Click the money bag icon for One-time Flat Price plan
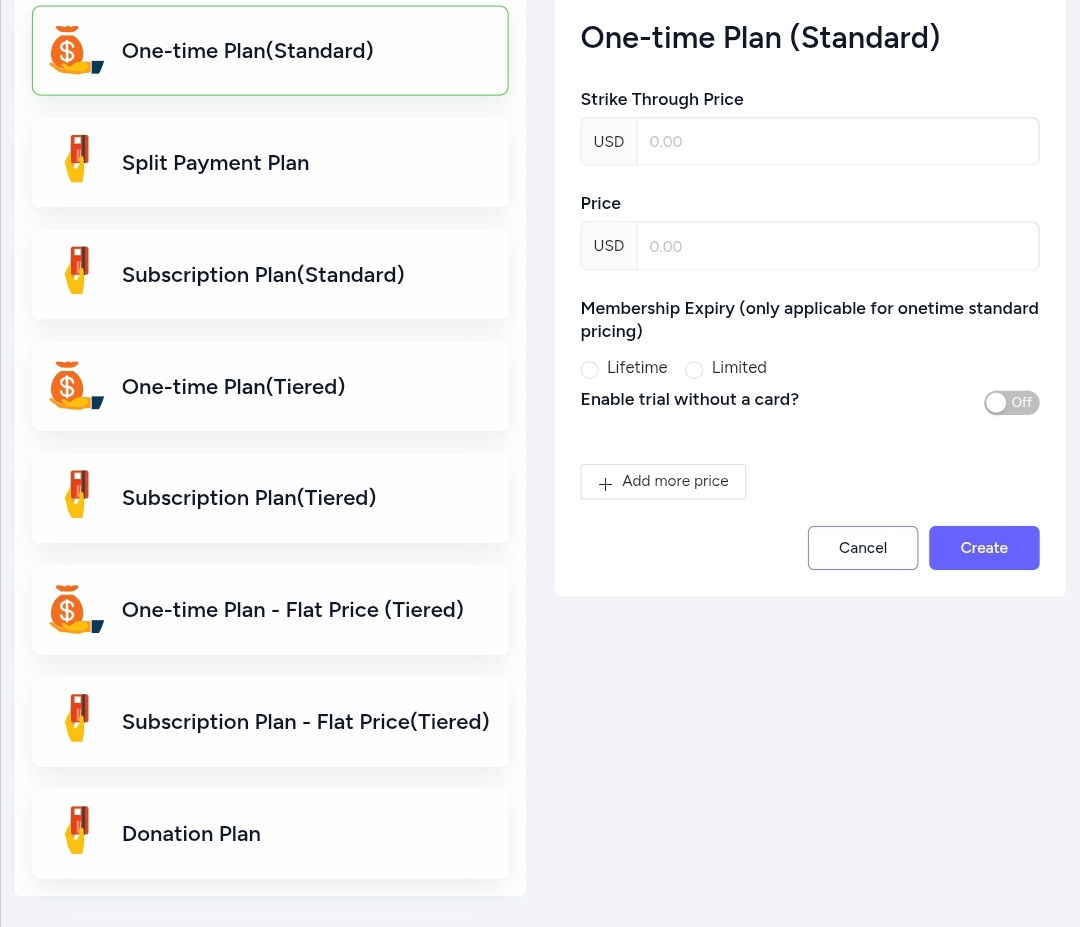Image resolution: width=1080 pixels, height=927 pixels. (x=76, y=609)
